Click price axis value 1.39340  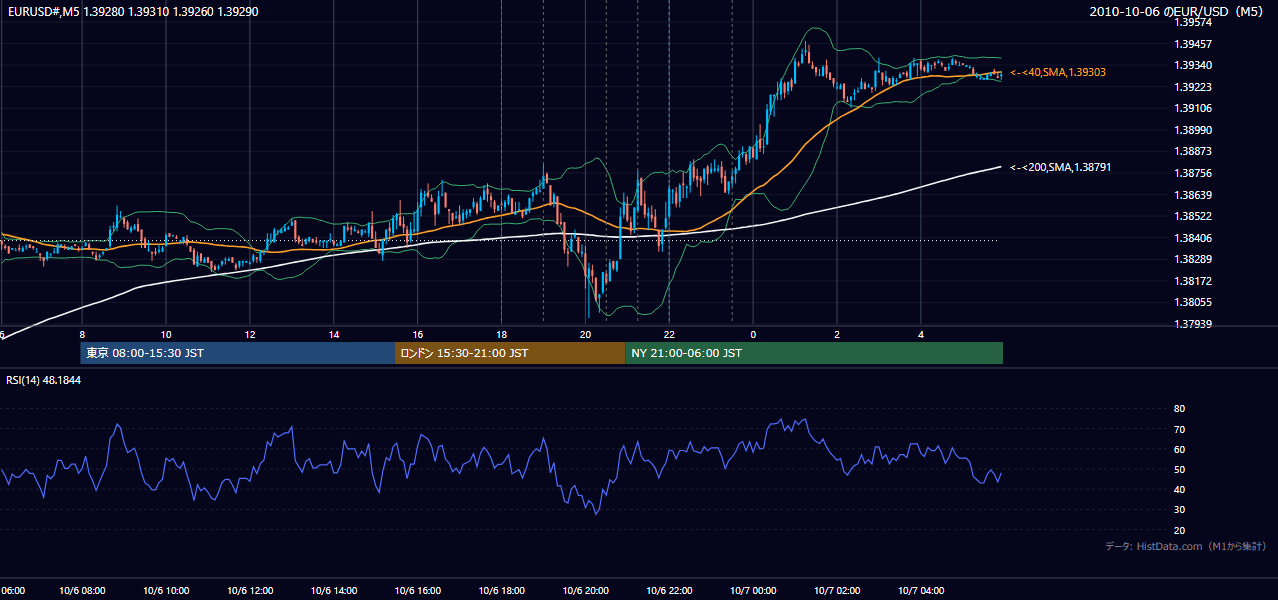1192,65
